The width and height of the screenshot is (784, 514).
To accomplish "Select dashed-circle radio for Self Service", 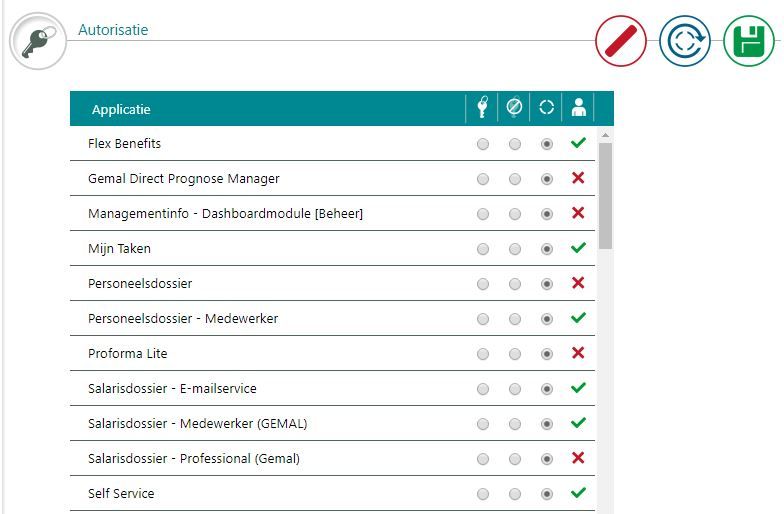I will 546,494.
